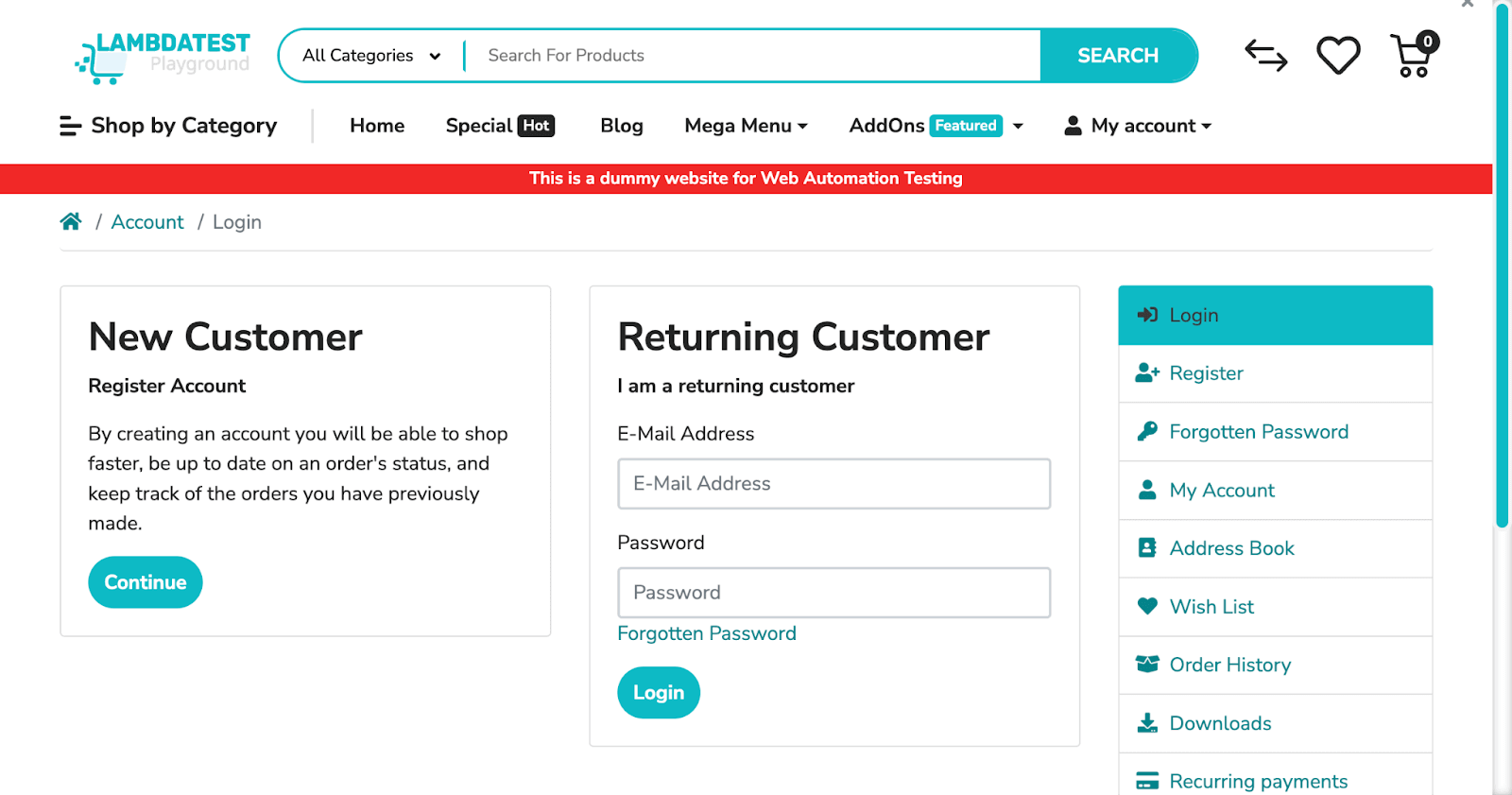Click the home breadcrumb icon

(x=71, y=221)
